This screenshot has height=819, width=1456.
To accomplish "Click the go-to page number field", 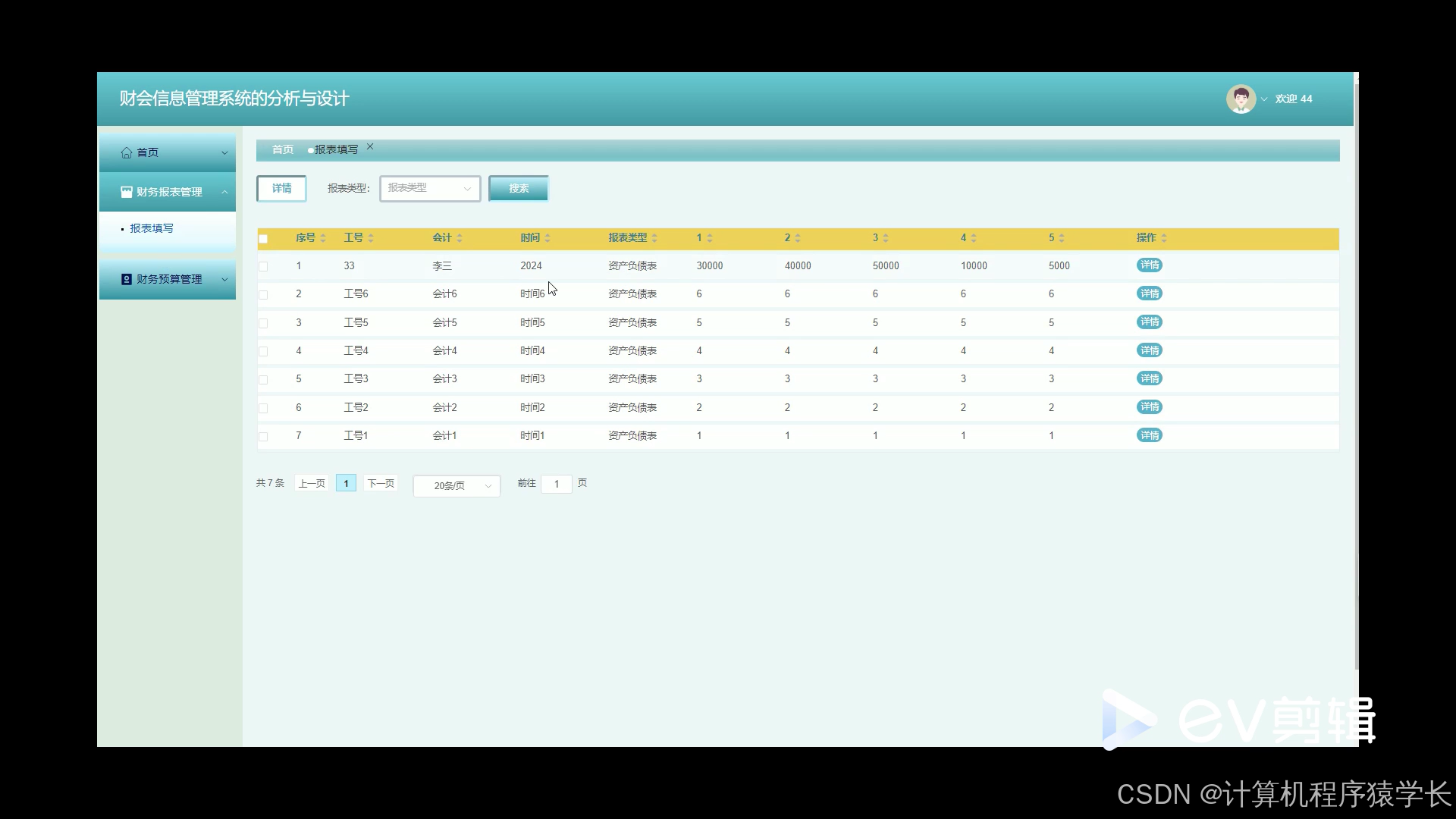I will tap(557, 484).
